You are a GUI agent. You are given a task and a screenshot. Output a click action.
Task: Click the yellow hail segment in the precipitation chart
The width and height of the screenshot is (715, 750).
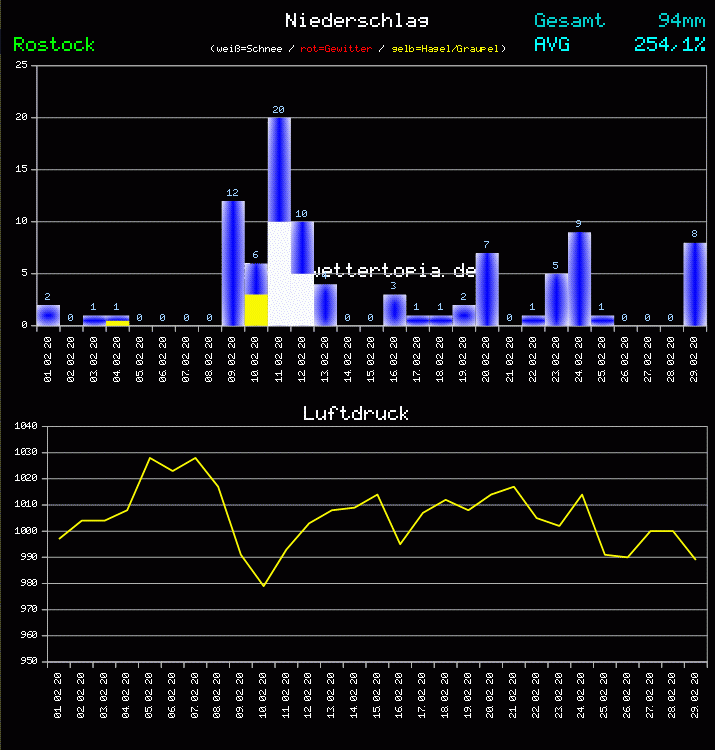[256, 309]
